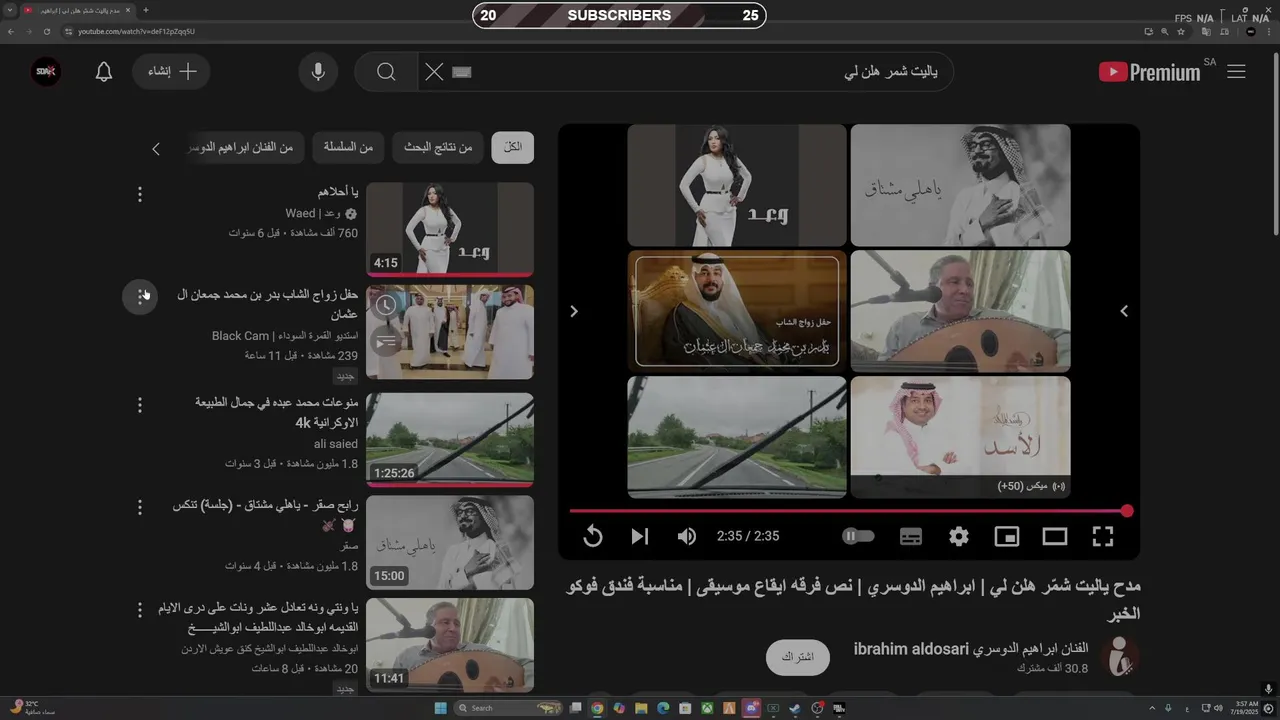
Task: Select 'من السلسلة' filter chip
Action: click(348, 147)
